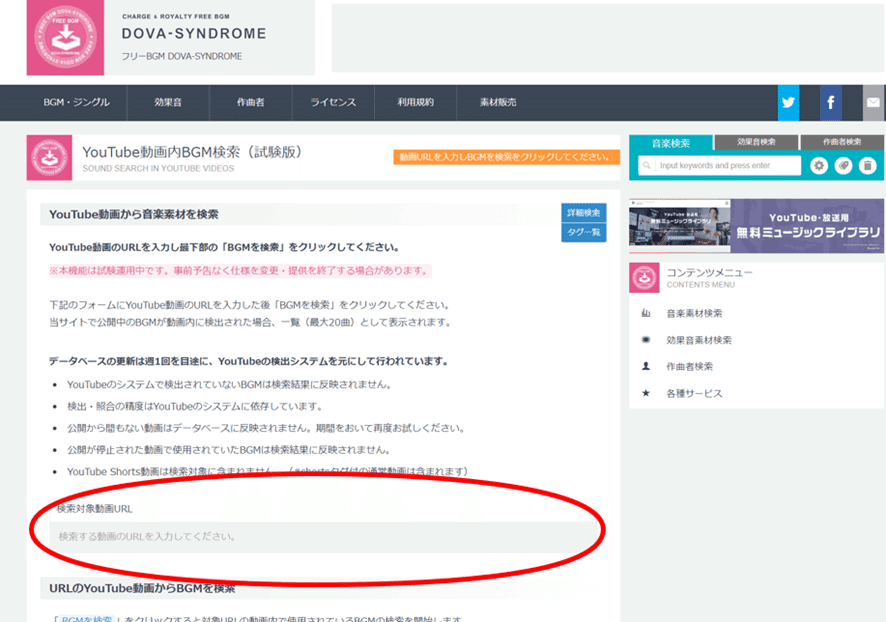Focus the 検索する動画のURL input field
This screenshot has width=886, height=622.
click(325, 537)
